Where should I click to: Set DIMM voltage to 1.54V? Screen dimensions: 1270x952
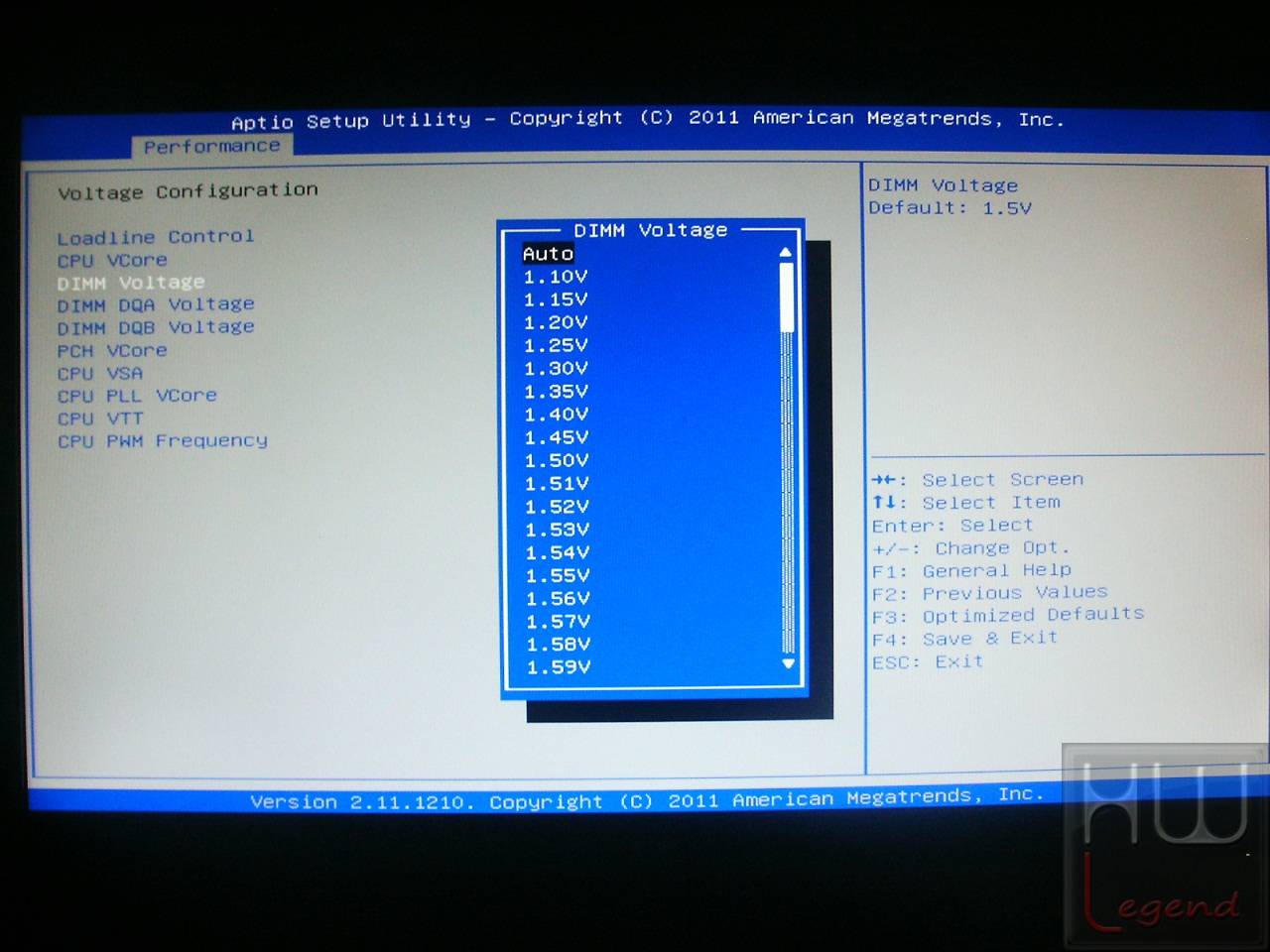click(x=557, y=552)
